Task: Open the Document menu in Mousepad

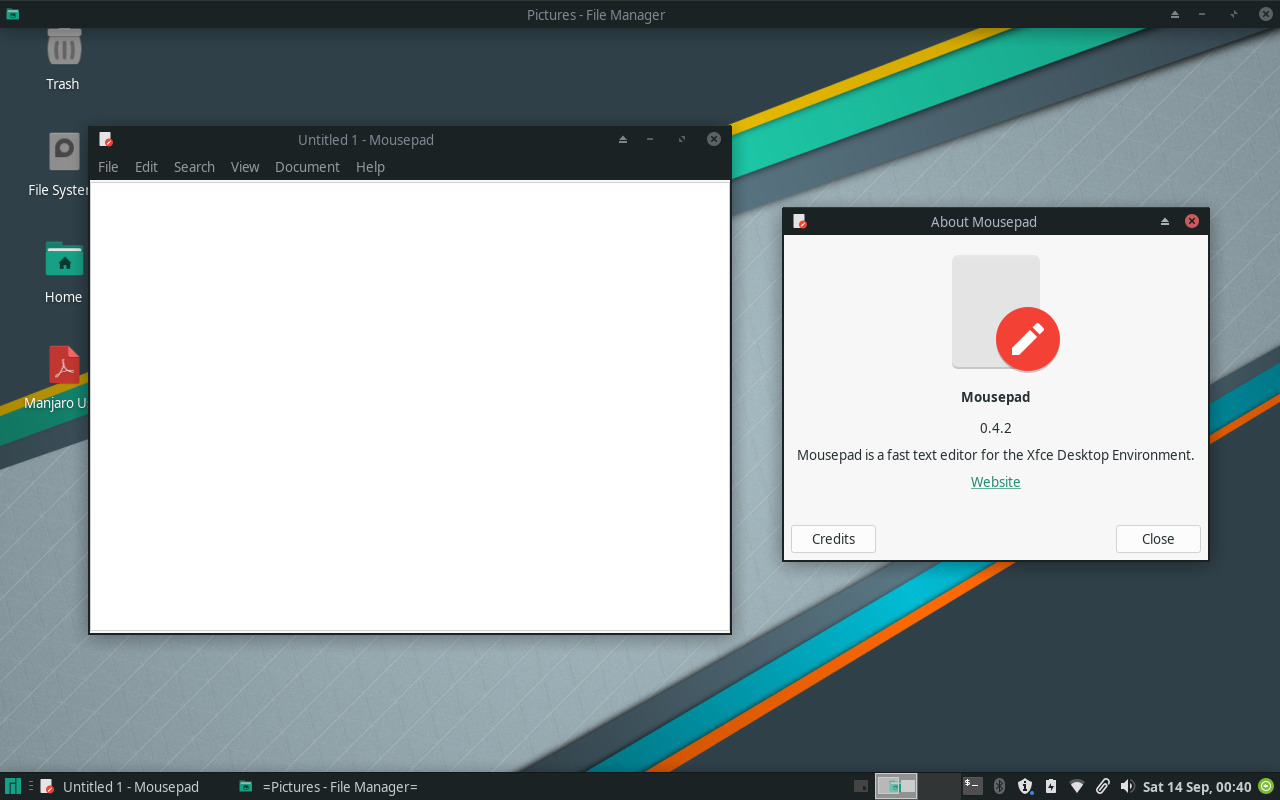Action: [307, 167]
